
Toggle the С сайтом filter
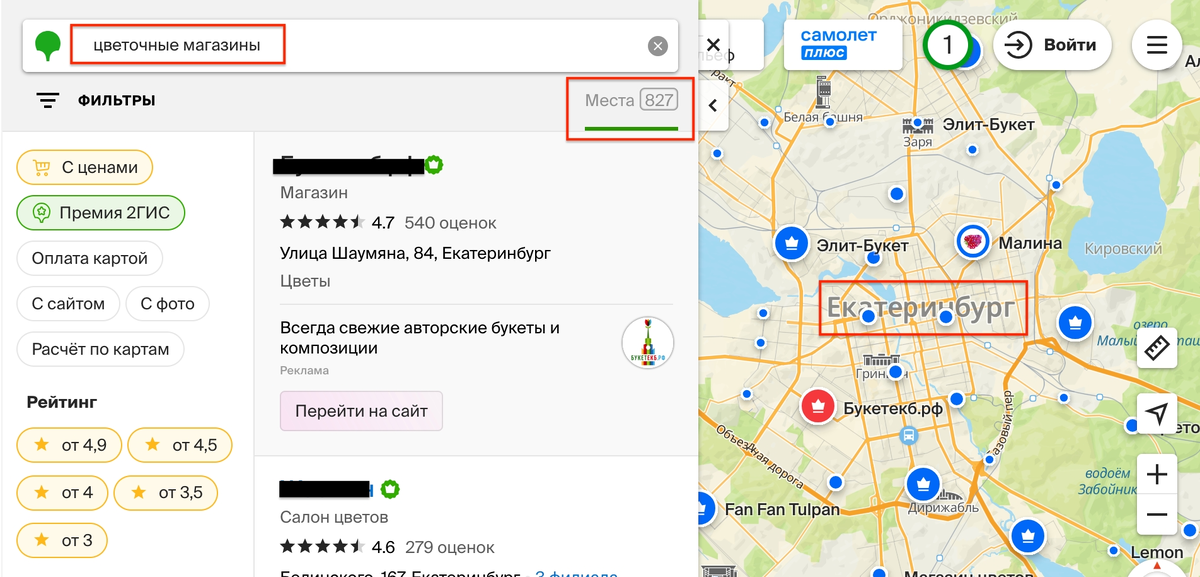tap(68, 304)
